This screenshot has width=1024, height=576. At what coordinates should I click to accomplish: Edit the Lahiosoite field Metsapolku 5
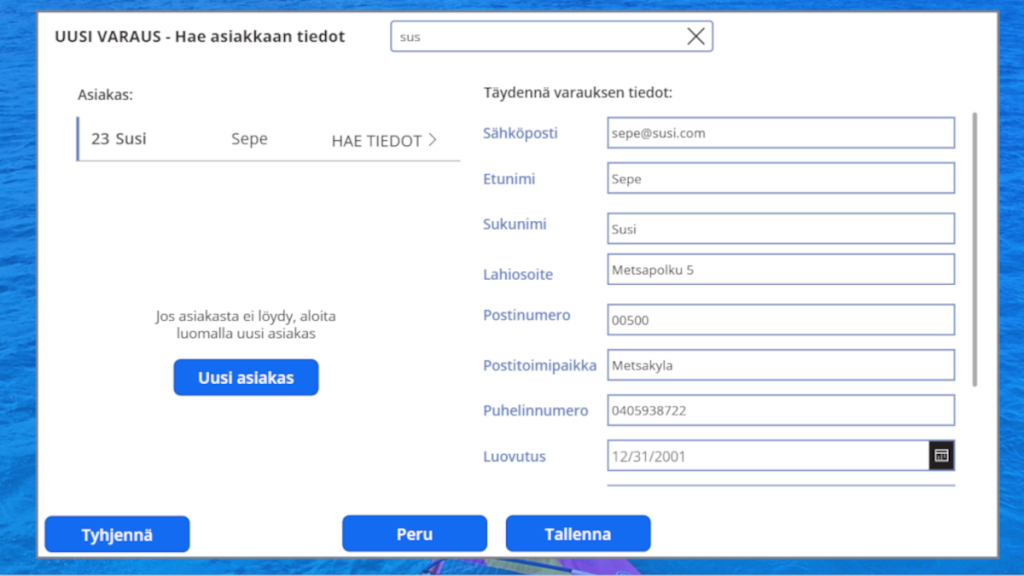coord(781,270)
